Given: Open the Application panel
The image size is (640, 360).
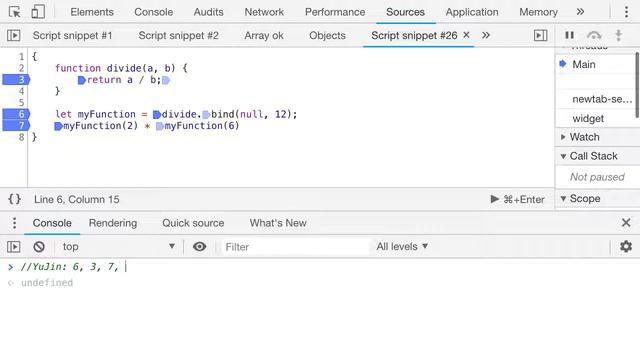Looking at the screenshot, I should 472,12.
